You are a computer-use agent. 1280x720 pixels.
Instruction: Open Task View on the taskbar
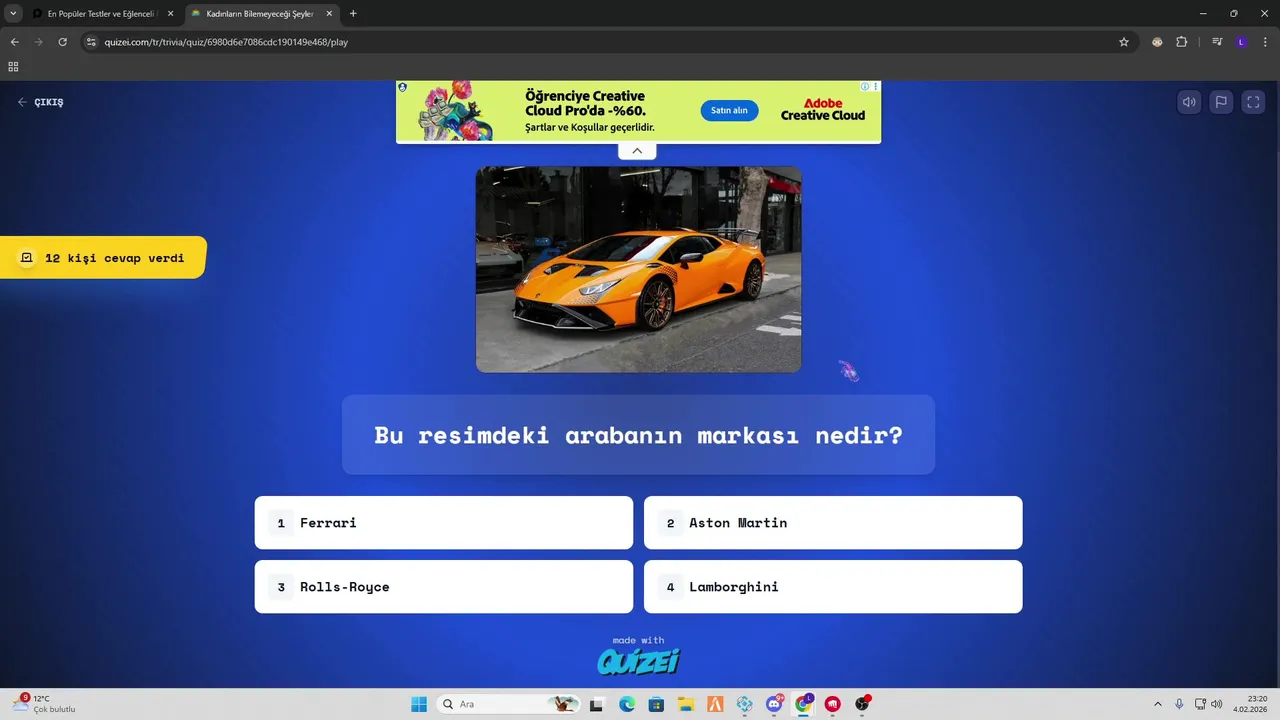click(x=597, y=704)
